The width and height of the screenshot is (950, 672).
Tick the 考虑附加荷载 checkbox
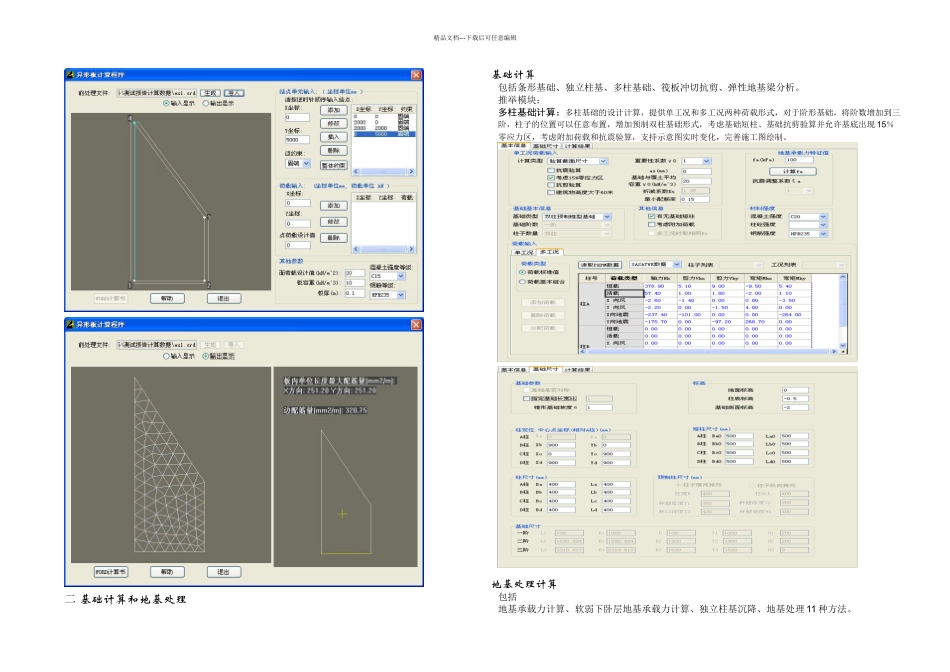pyautogui.click(x=652, y=224)
